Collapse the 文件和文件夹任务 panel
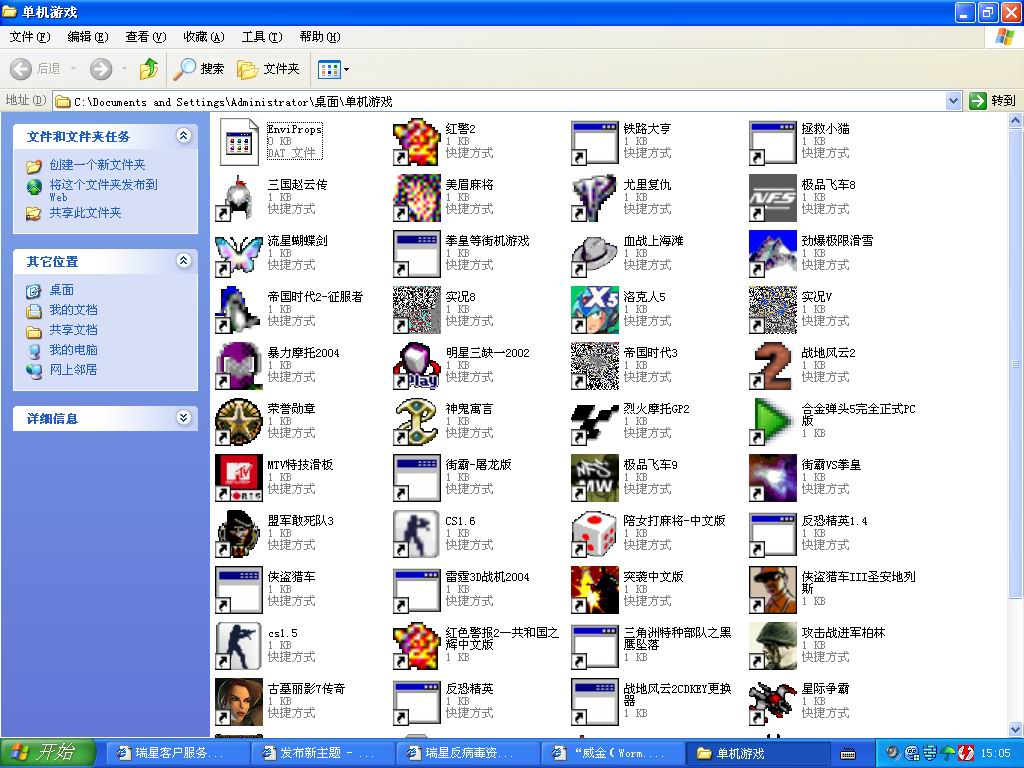Viewport: 1024px width, 768px height. pos(184,136)
